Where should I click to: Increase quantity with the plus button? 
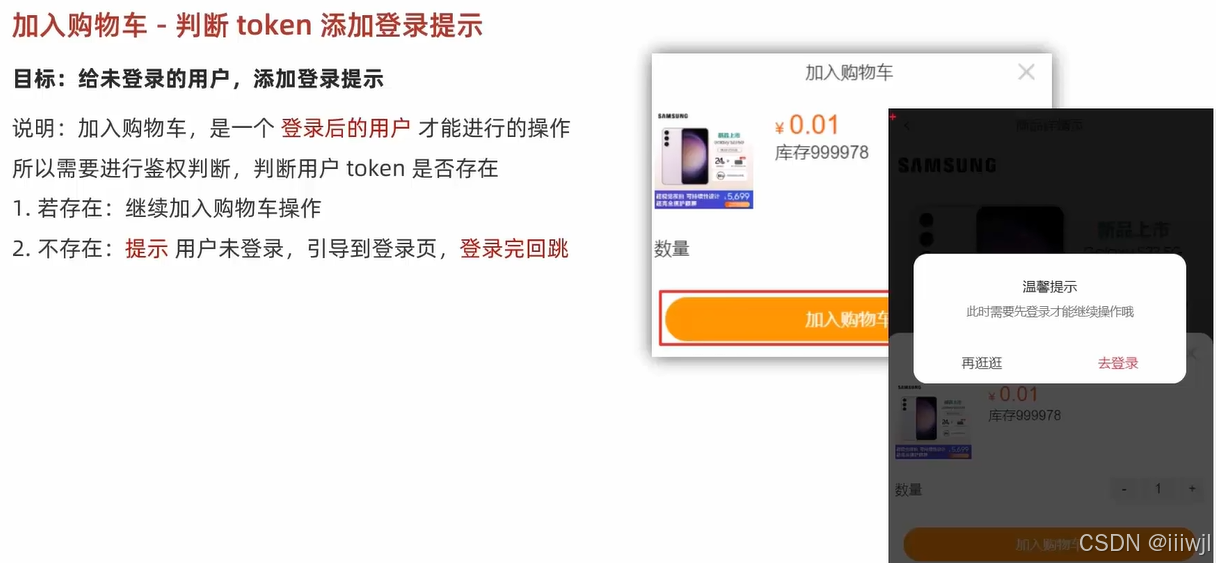[x=1191, y=489]
